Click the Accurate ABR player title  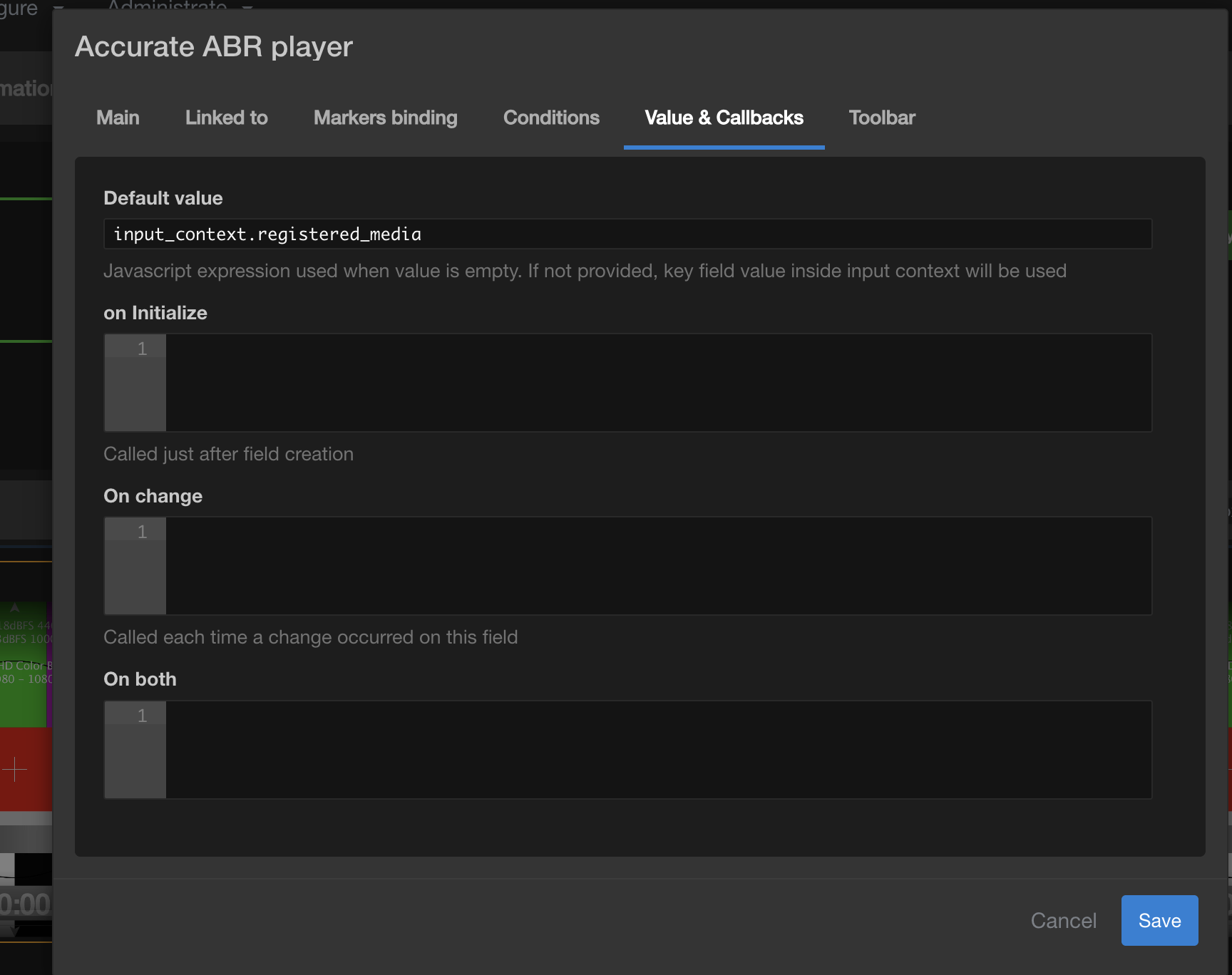[214, 47]
